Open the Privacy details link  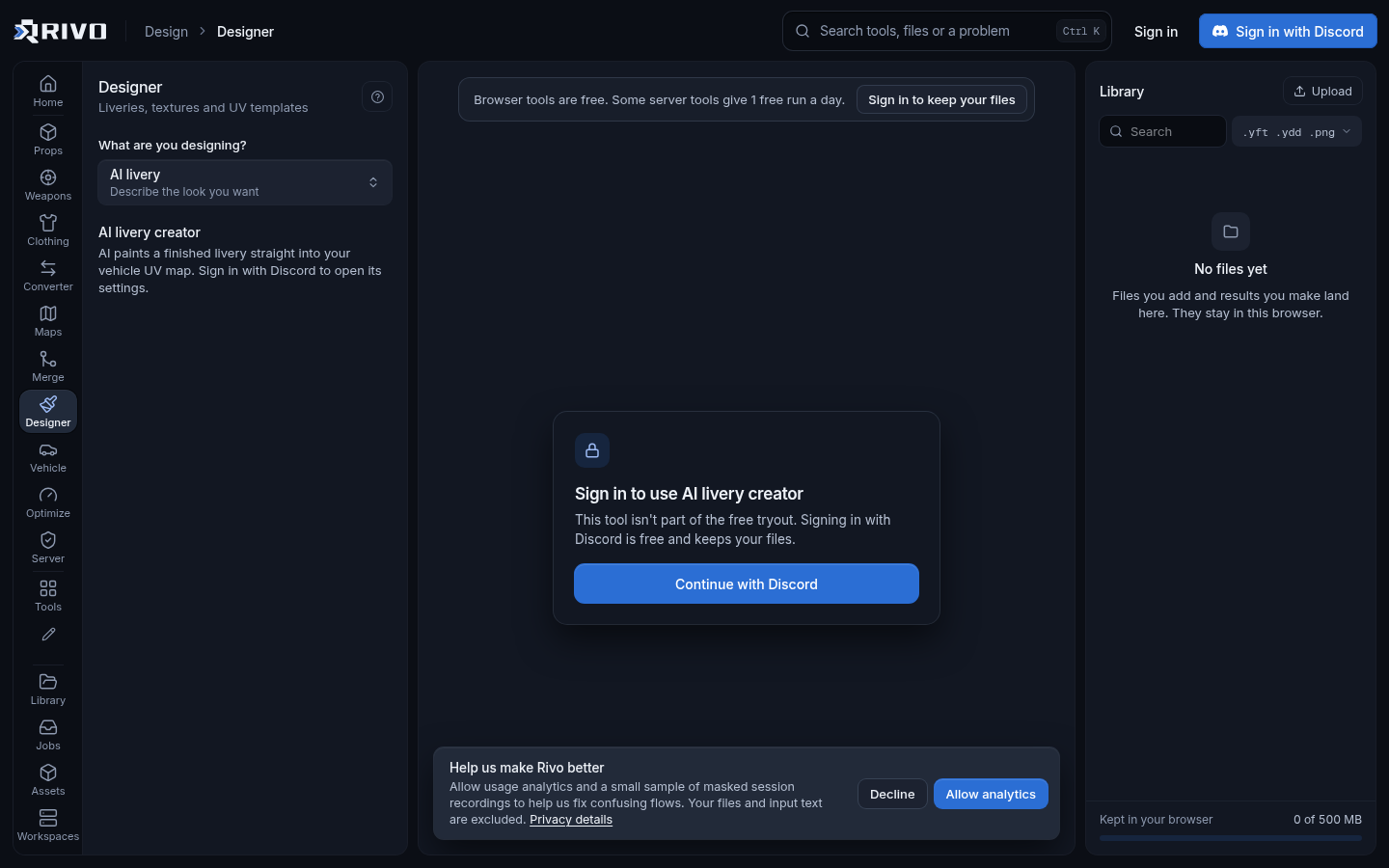571,820
